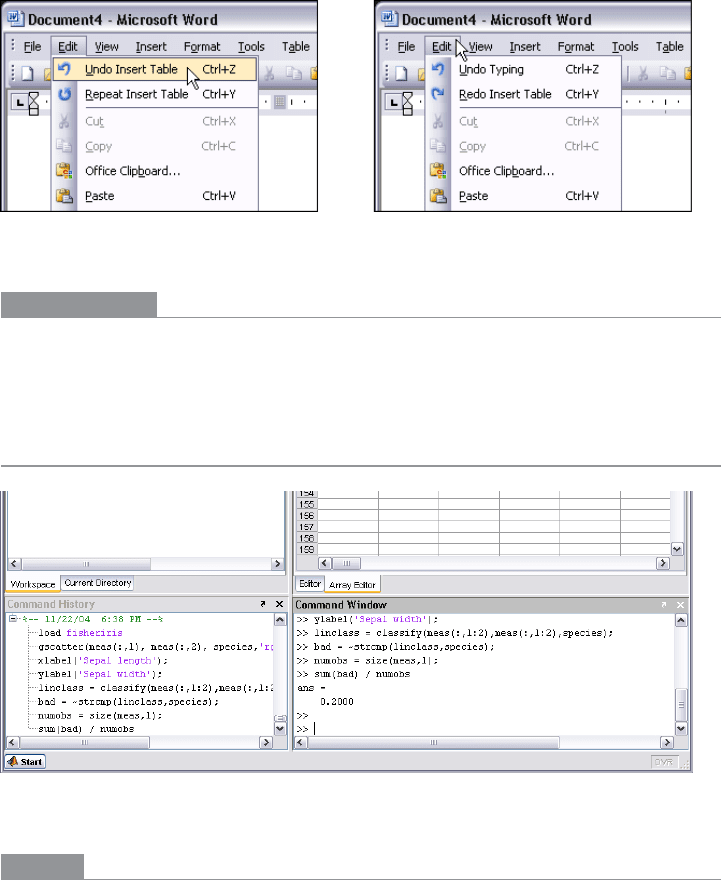
Task: Click toolbar Copy icon in Word window showing Undo Typing
Action: [667, 74]
